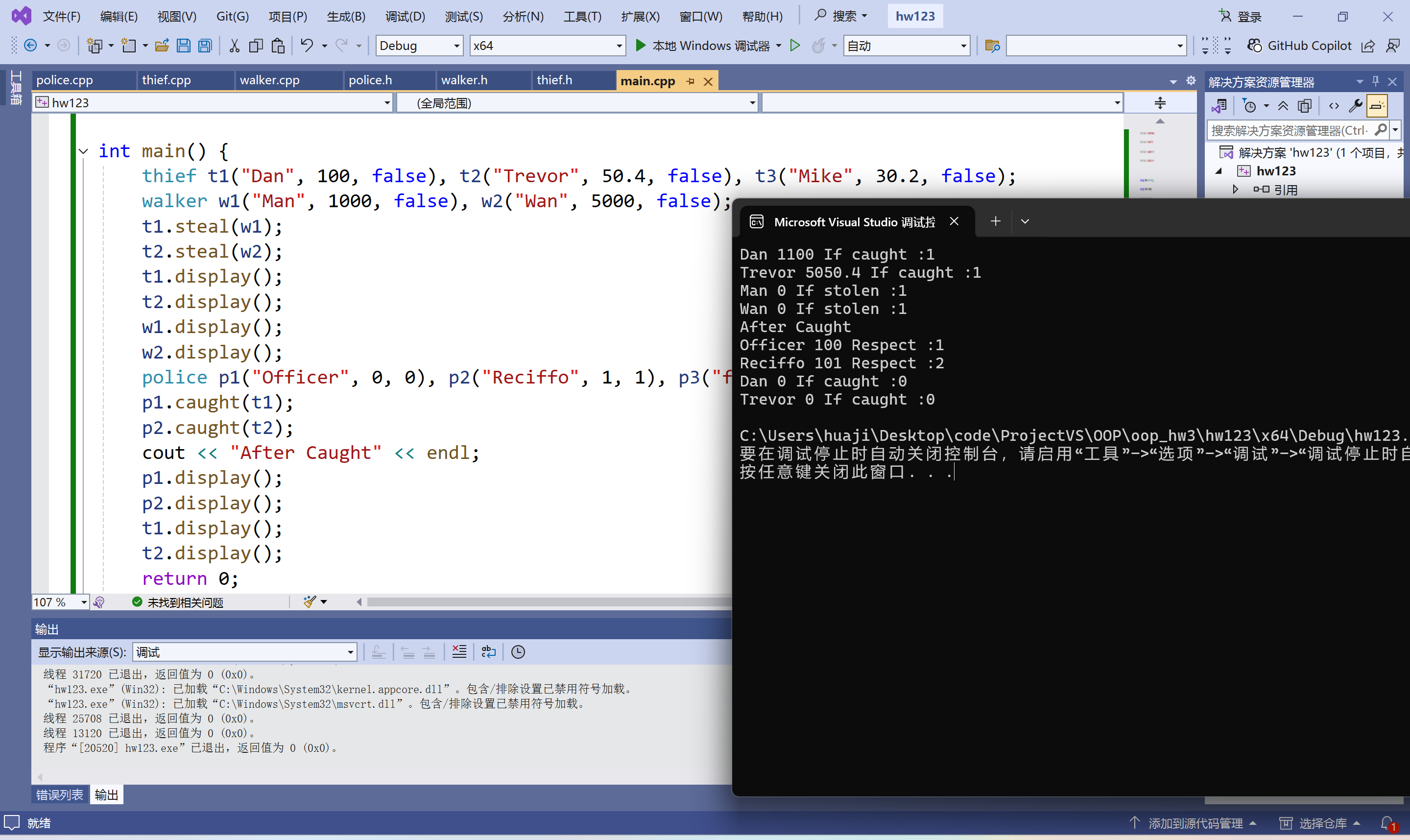
Task: Click the properties wrench icon in Solution Explorer
Action: point(1355,106)
